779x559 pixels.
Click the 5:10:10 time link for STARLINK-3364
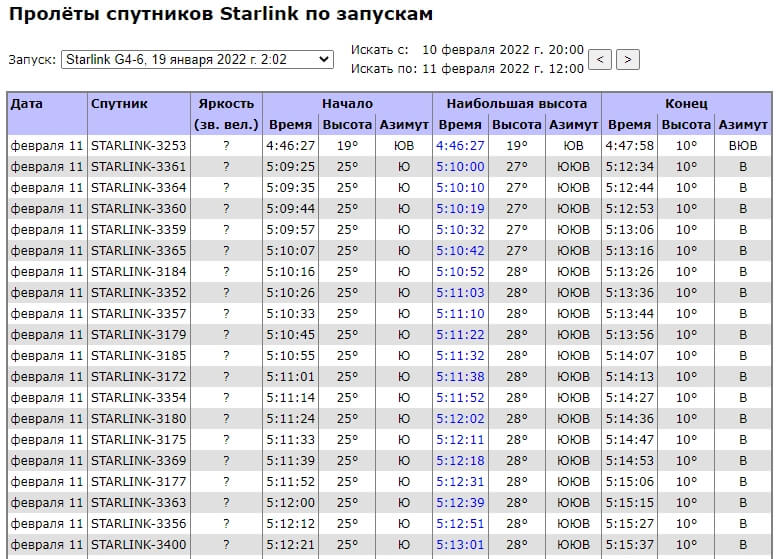pyautogui.click(x=460, y=187)
